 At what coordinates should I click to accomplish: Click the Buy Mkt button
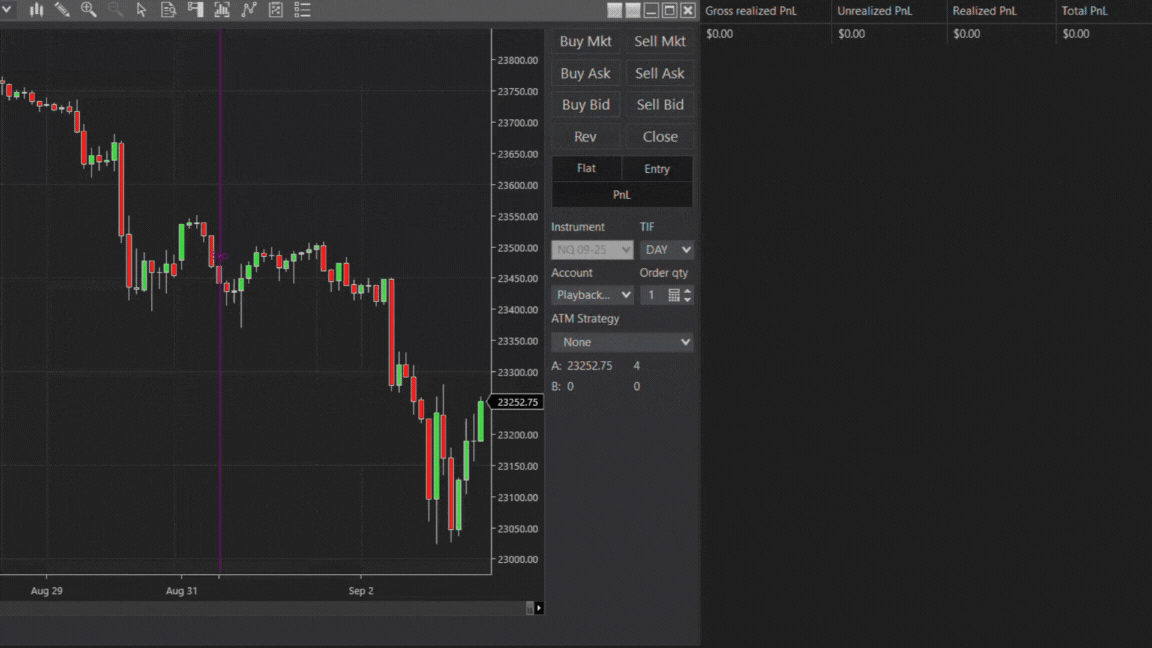[x=585, y=41]
